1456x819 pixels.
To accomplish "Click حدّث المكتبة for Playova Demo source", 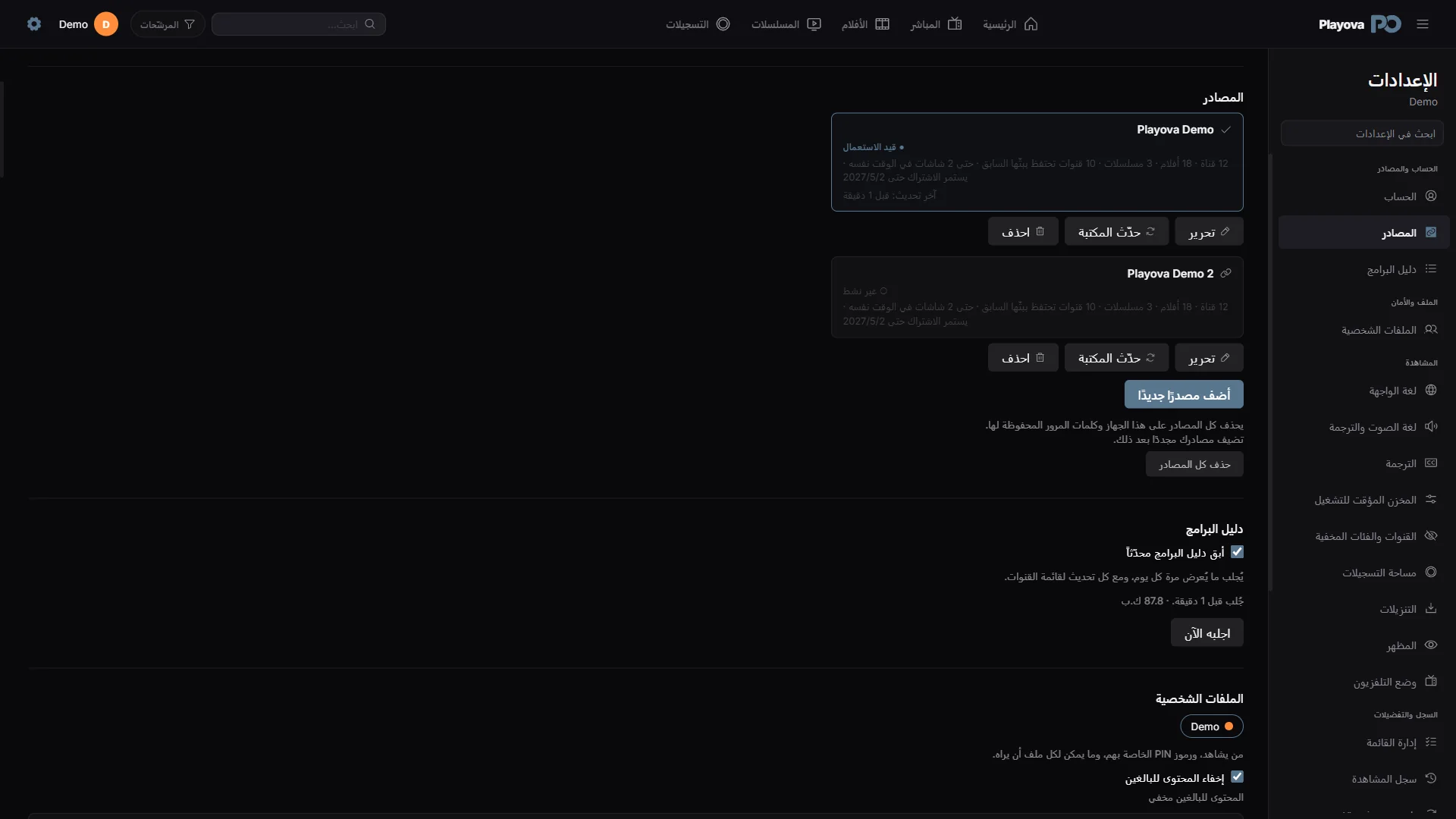I will tap(1116, 232).
